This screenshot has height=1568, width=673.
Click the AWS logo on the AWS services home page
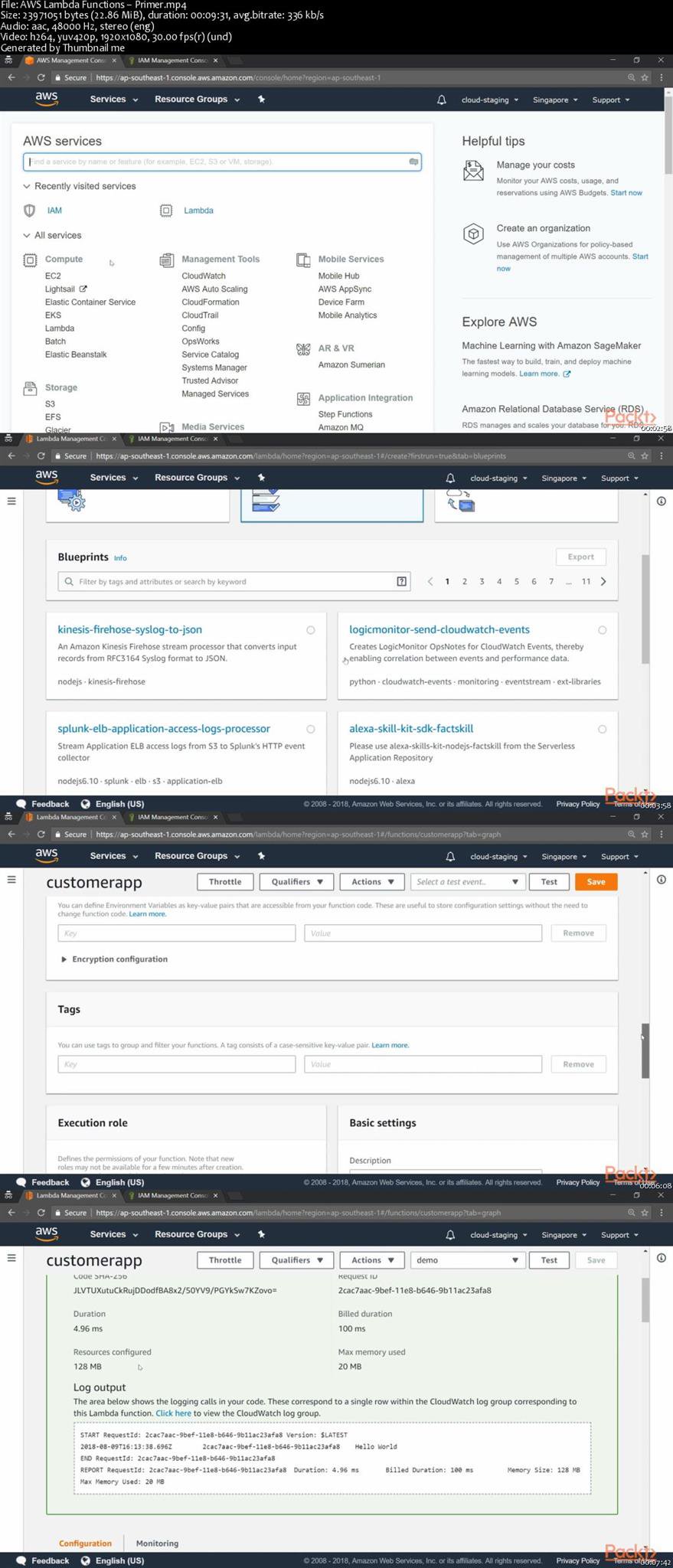point(46,99)
